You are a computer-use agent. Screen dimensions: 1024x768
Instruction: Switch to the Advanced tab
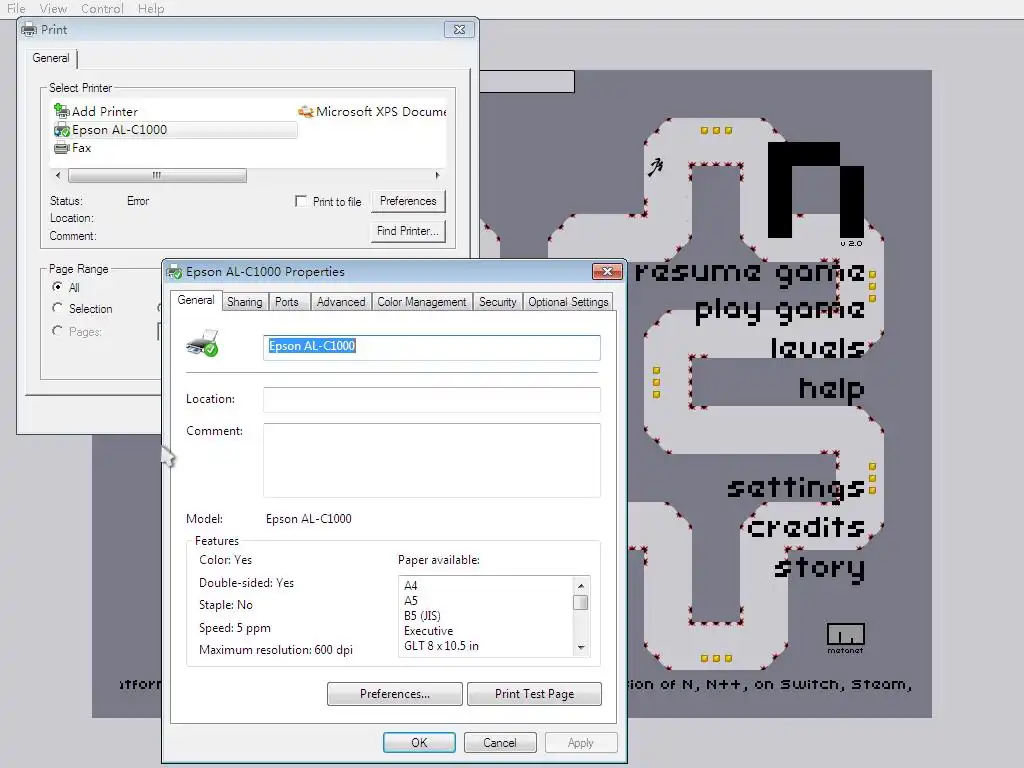(x=341, y=302)
